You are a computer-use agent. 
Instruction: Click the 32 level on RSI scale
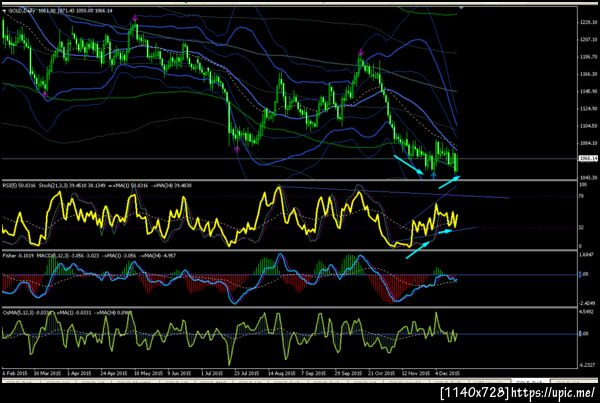click(x=582, y=227)
